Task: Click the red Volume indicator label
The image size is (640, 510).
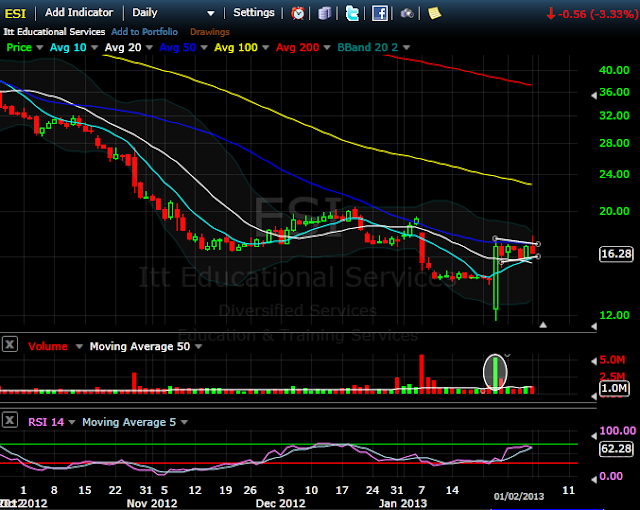Action: [48, 346]
